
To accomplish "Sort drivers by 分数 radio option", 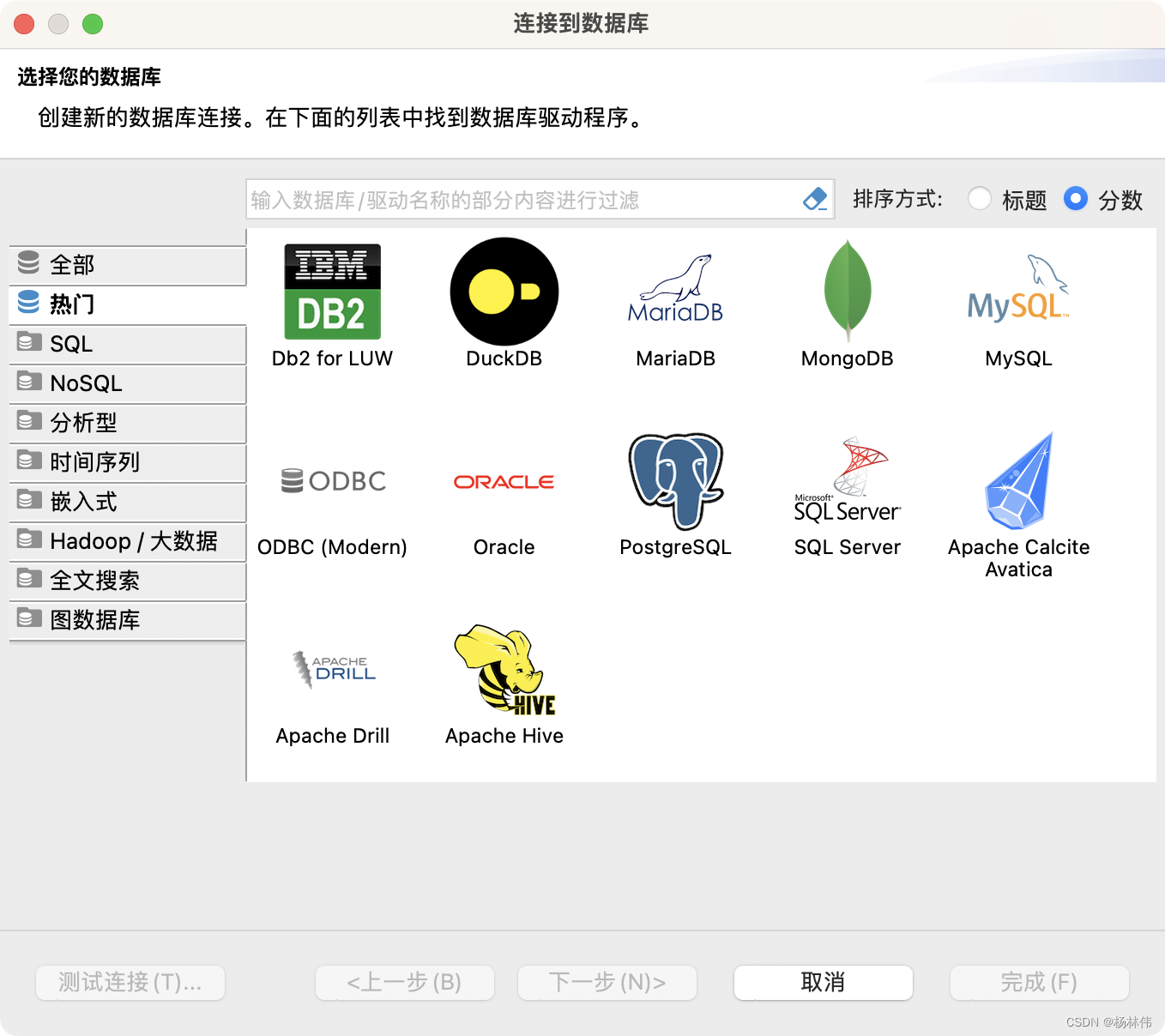I will pyautogui.click(x=1076, y=199).
